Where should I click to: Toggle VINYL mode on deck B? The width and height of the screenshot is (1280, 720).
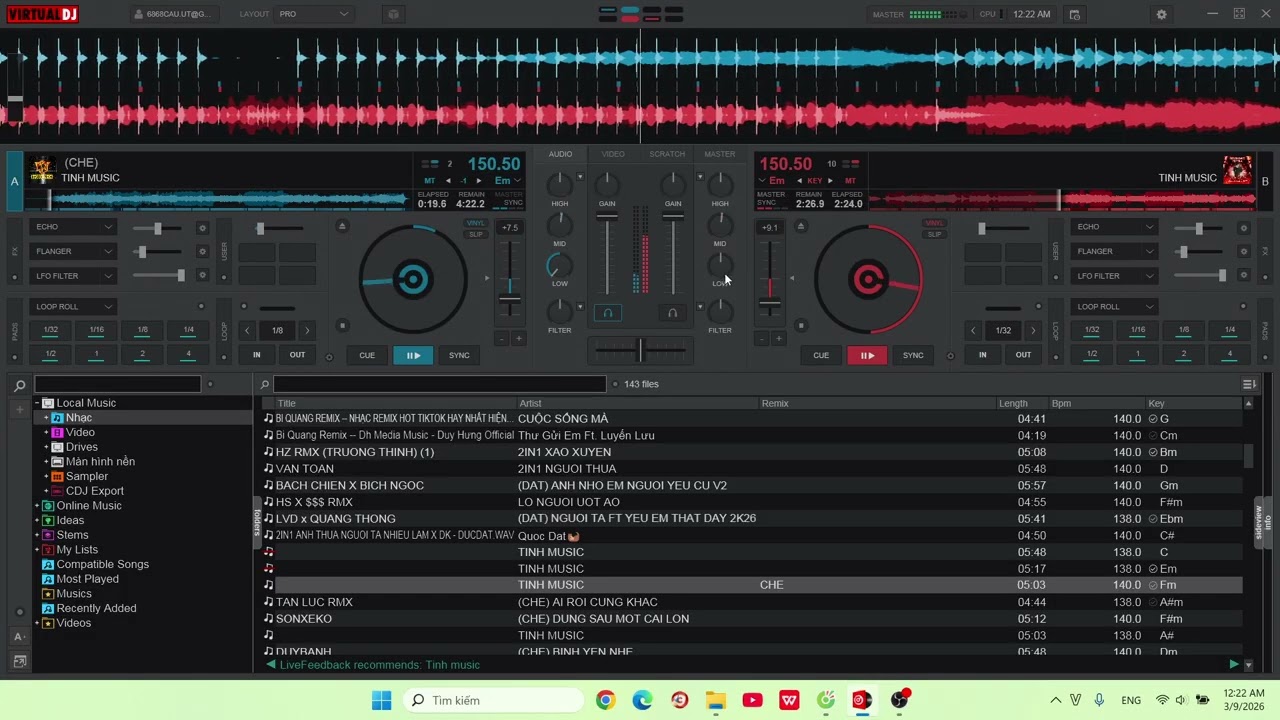[934, 223]
